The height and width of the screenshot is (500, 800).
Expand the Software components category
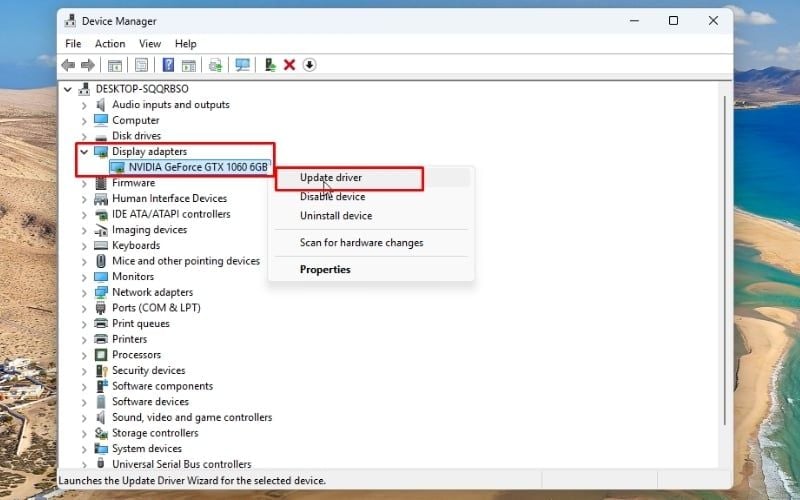tap(84, 386)
